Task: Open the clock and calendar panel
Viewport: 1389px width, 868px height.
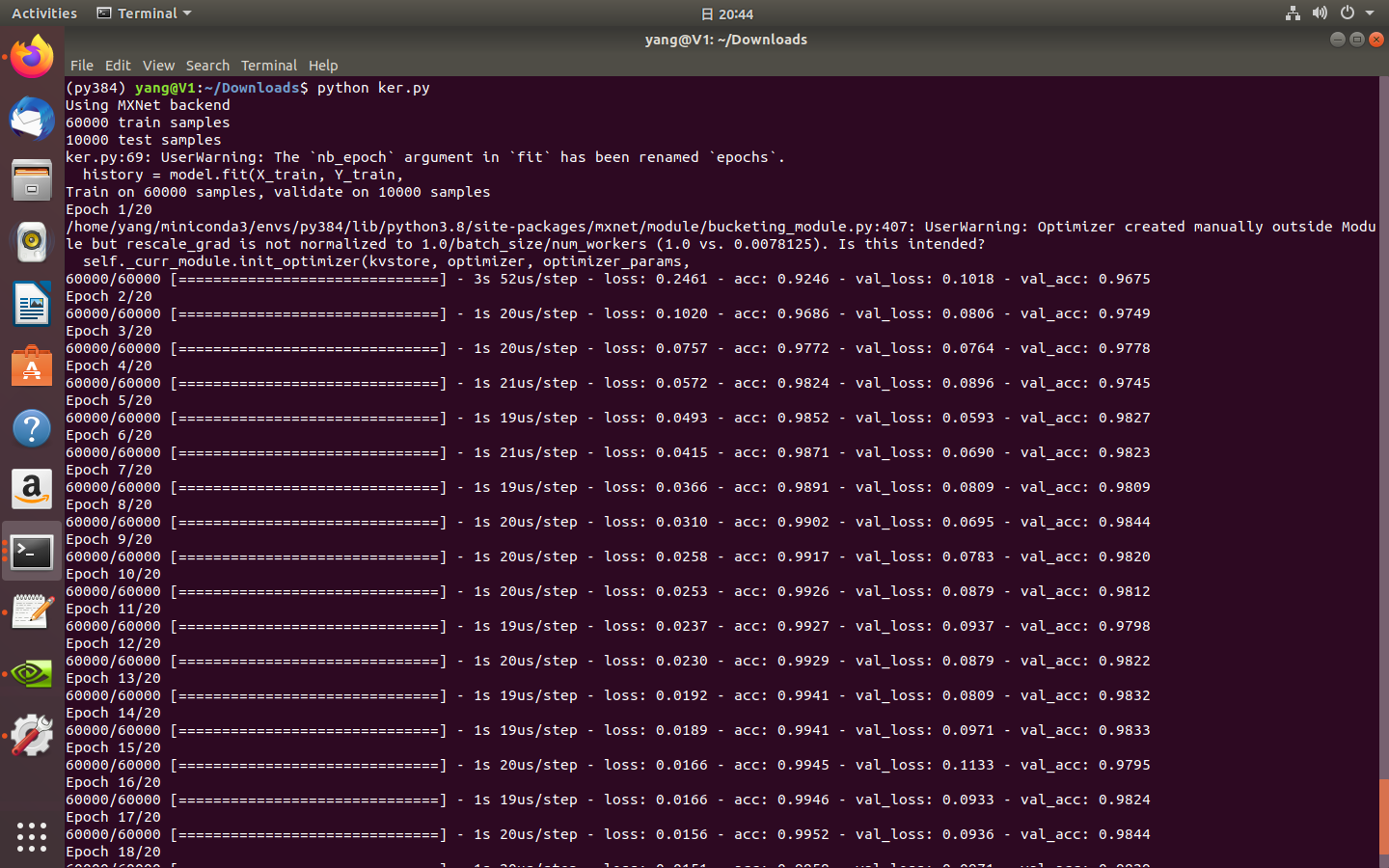Action: pyautogui.click(x=728, y=14)
